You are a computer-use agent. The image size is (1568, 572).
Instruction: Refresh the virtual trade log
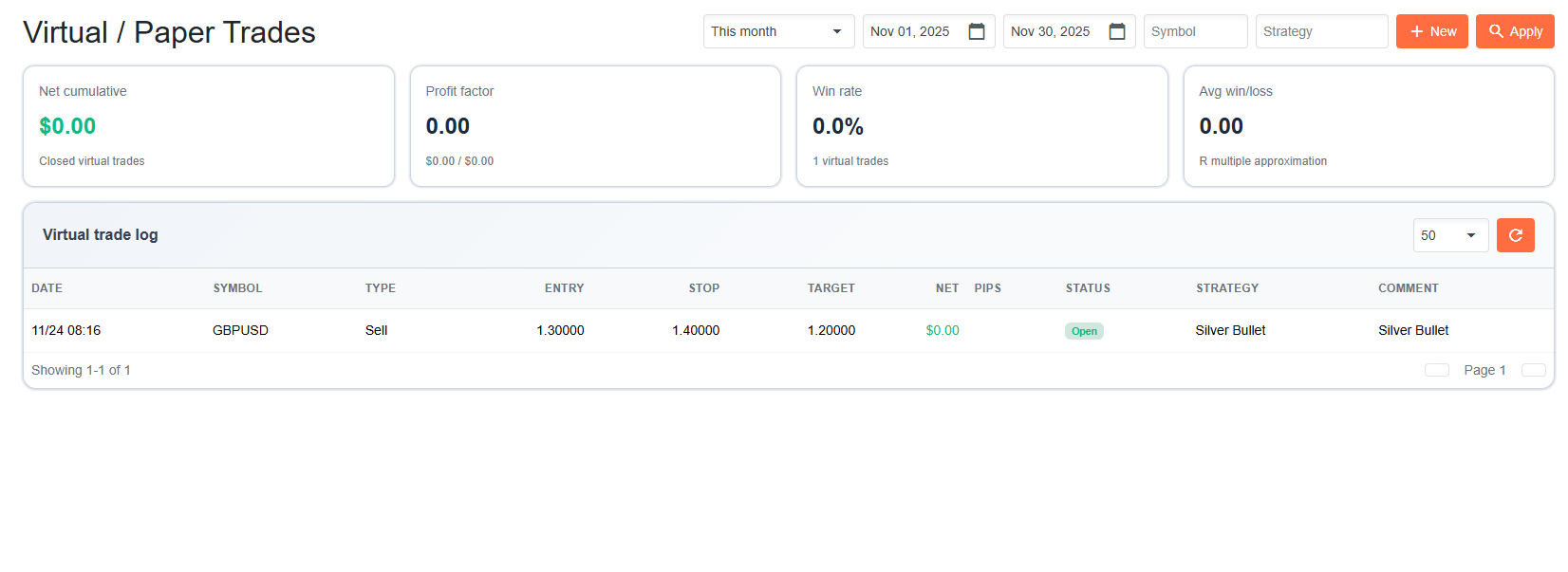pos(1515,235)
